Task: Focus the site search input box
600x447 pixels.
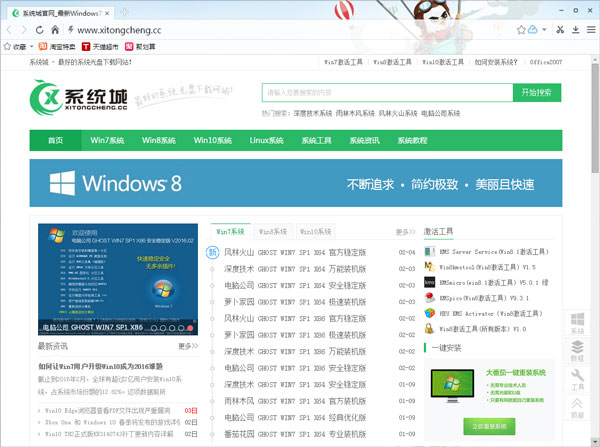Action: 387,93
